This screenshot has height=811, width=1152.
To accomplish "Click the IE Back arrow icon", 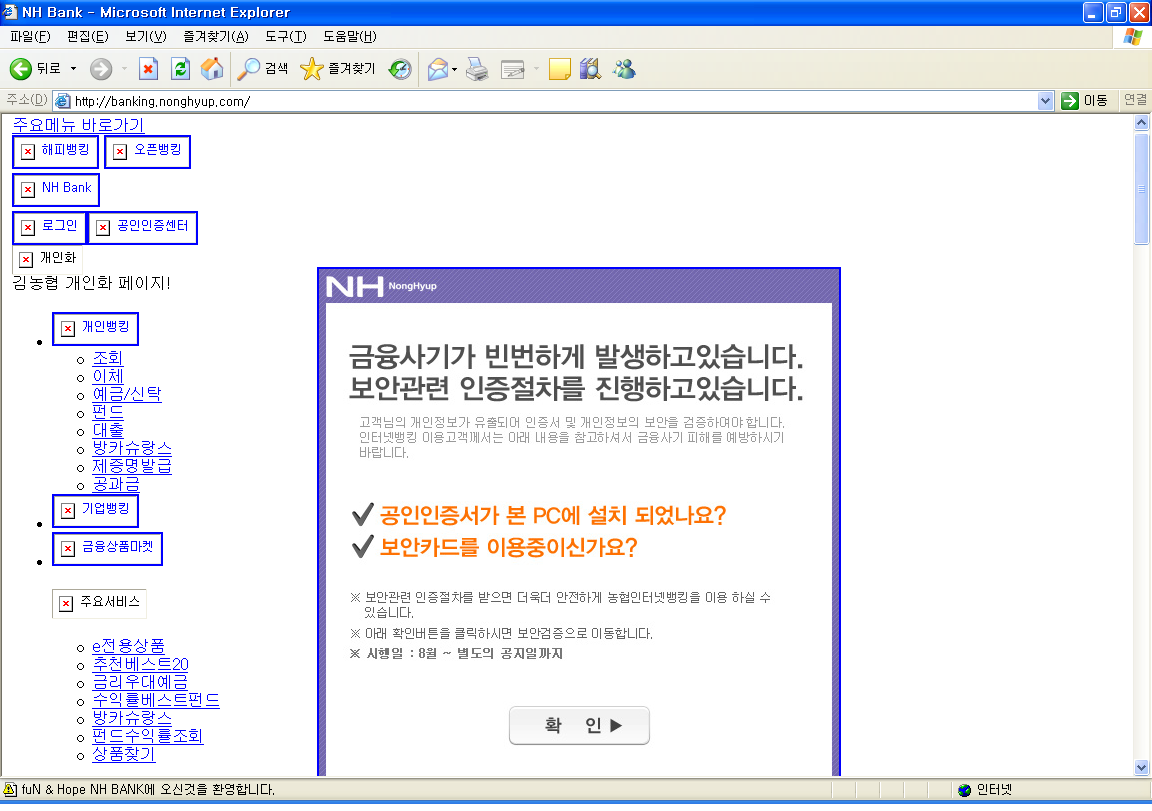I will click(x=21, y=69).
